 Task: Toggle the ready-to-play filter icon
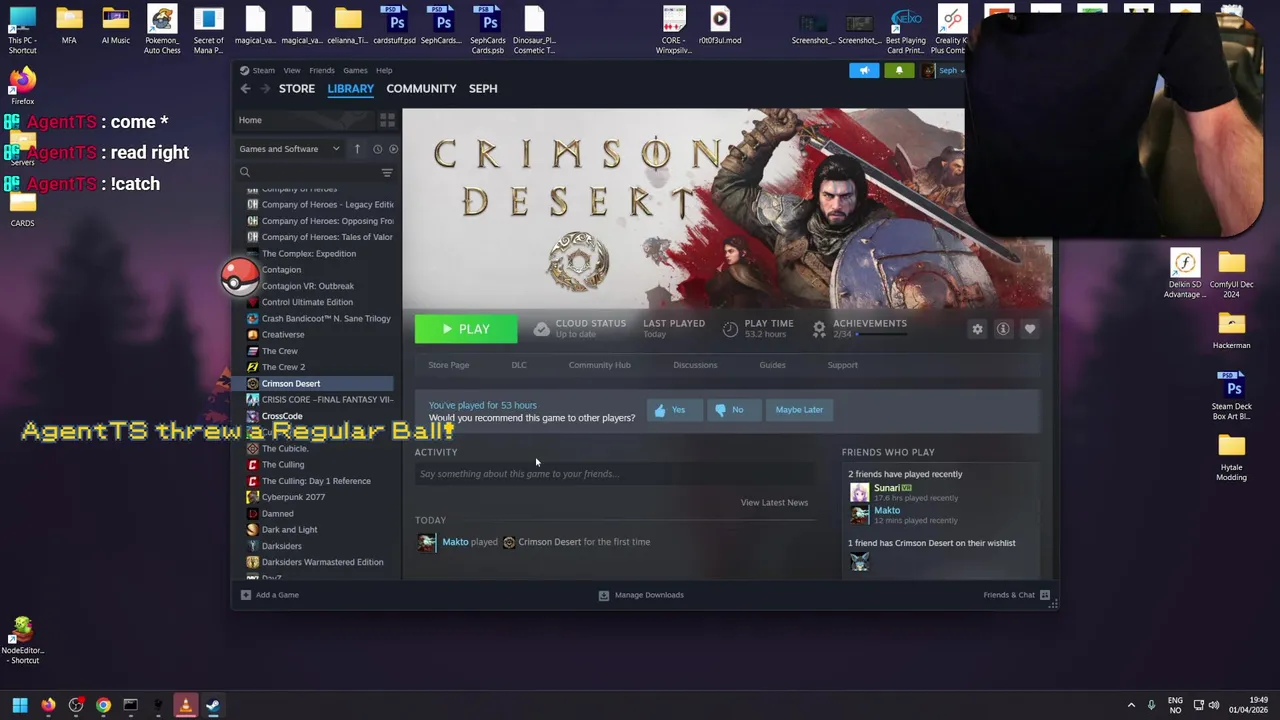click(x=393, y=149)
